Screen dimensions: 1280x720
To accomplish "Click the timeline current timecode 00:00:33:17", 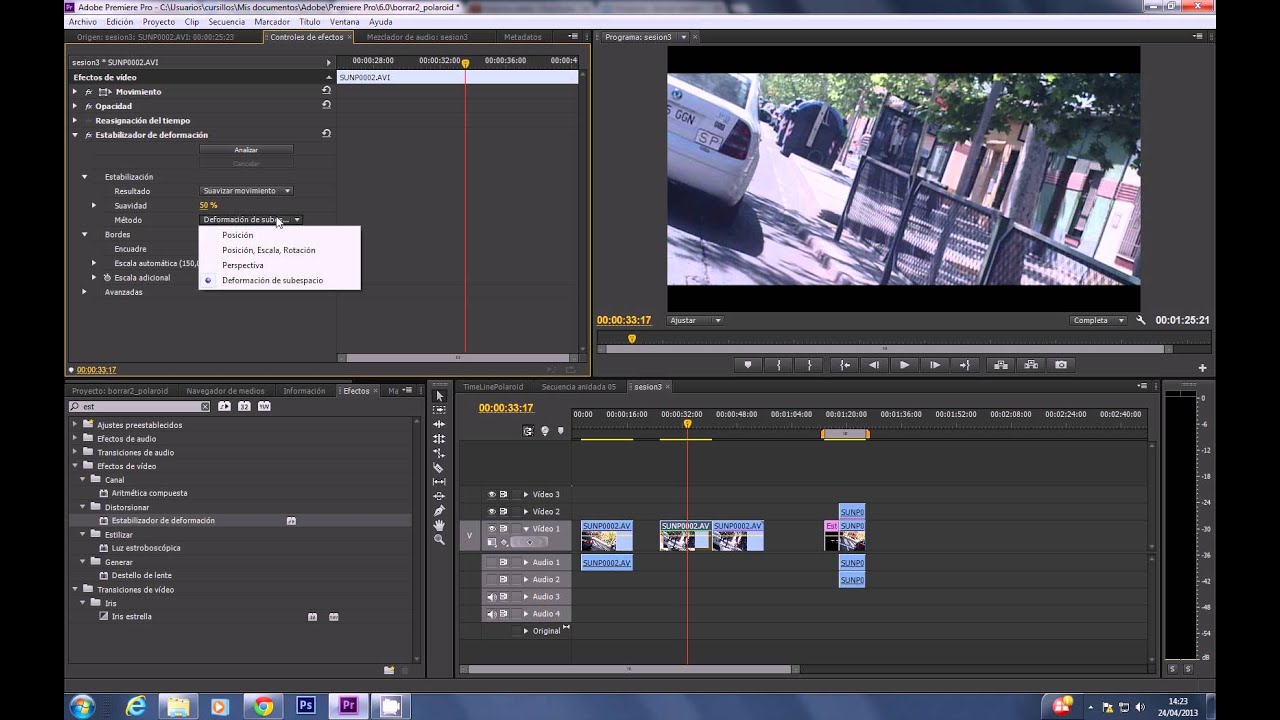I will 506,408.
